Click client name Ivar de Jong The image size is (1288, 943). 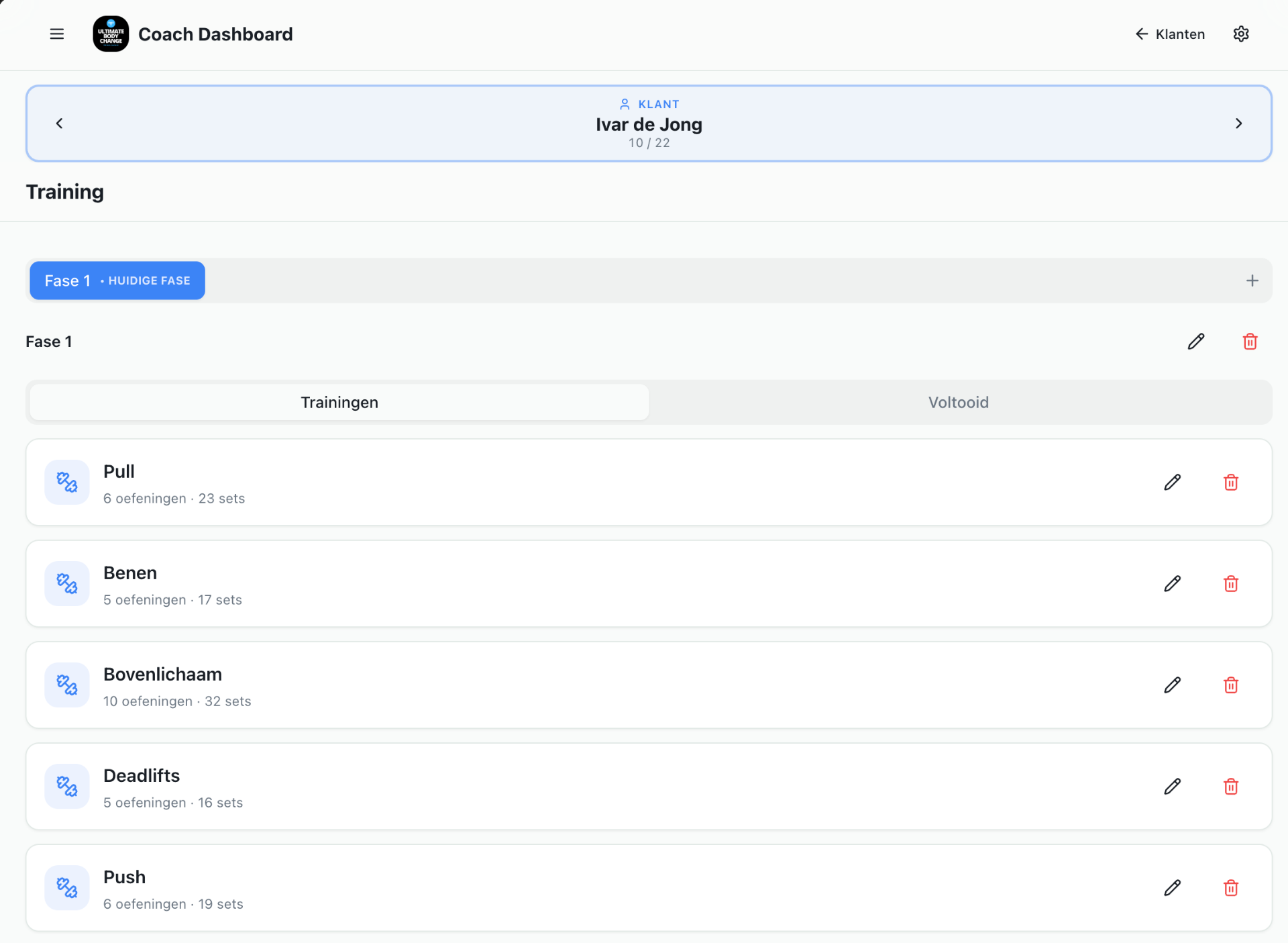click(x=649, y=124)
